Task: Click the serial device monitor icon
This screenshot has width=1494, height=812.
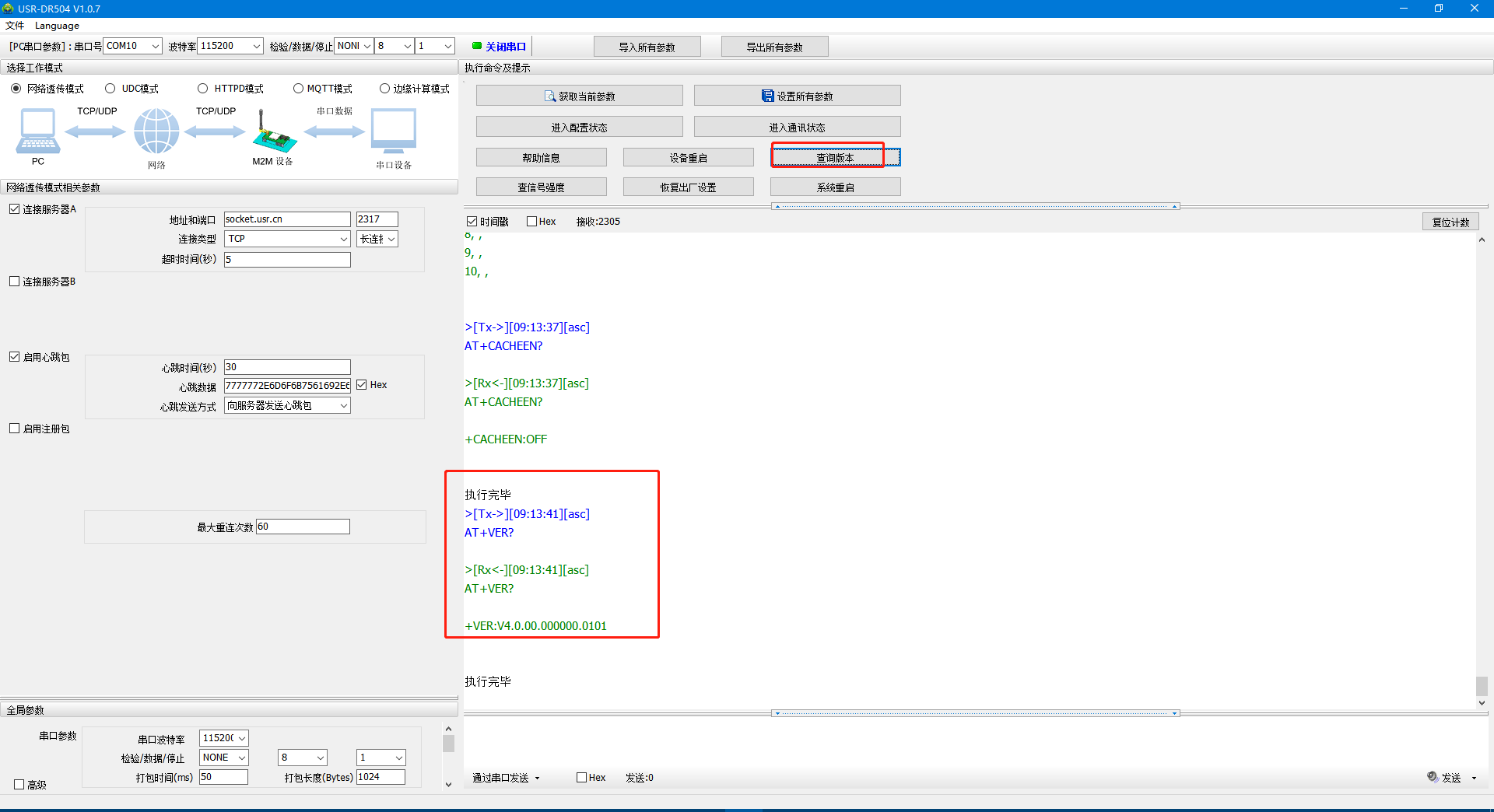Action: click(x=394, y=131)
